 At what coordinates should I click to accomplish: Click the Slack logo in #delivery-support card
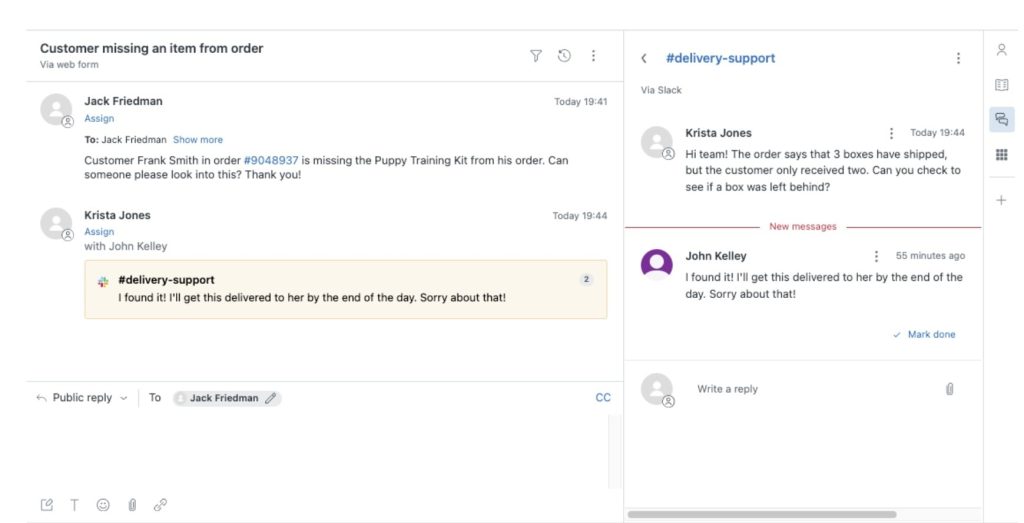pos(103,282)
